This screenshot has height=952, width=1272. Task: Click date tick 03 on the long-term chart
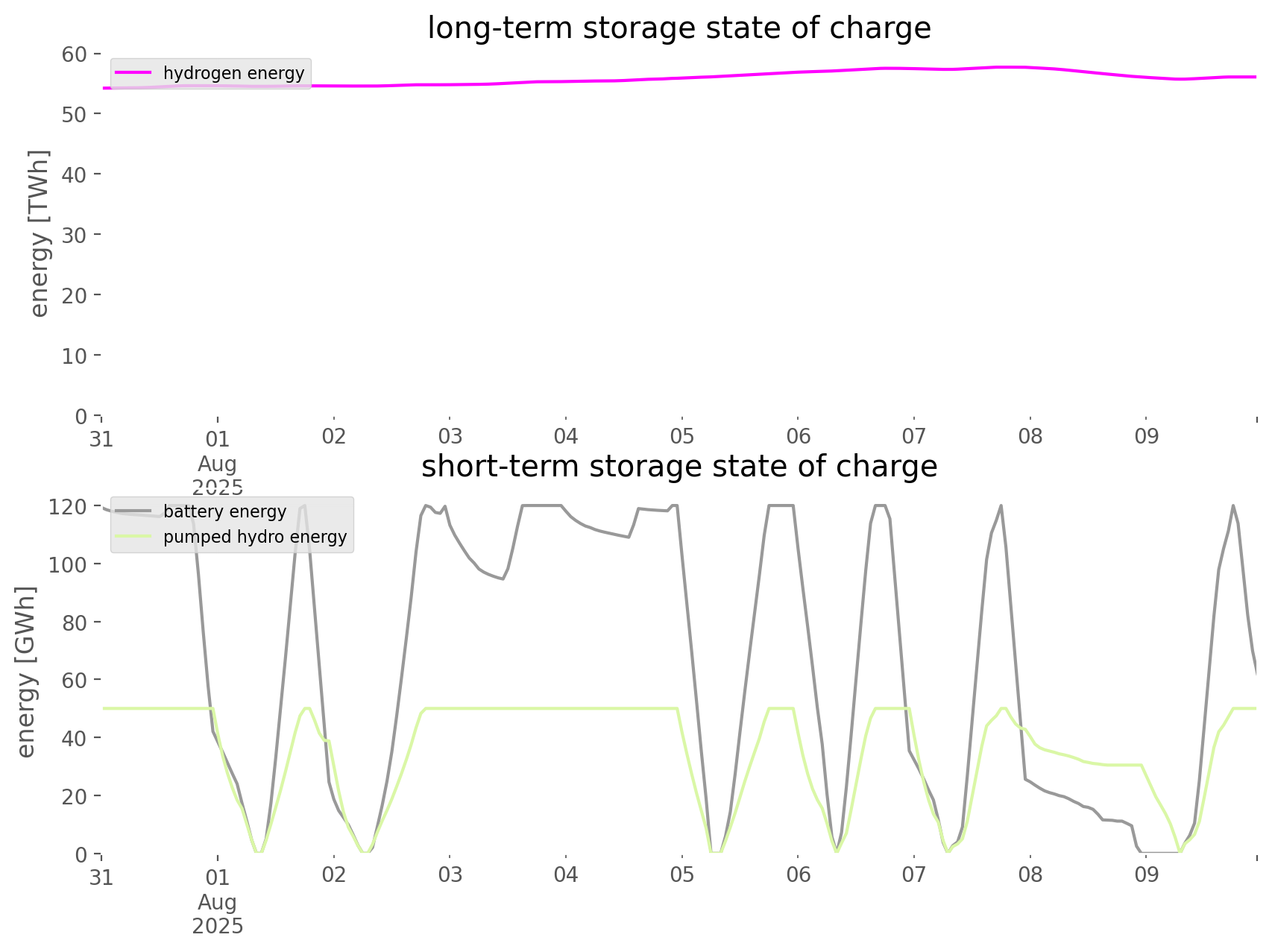tap(450, 437)
